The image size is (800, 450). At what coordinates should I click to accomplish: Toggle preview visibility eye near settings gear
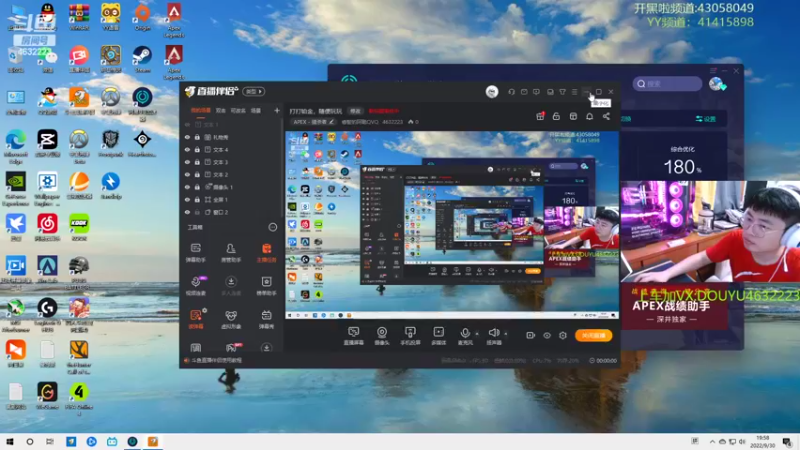(547, 335)
